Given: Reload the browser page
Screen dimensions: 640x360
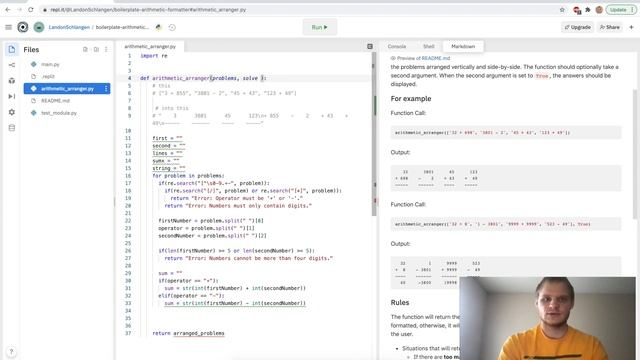Looking at the screenshot, I should point(31,9).
